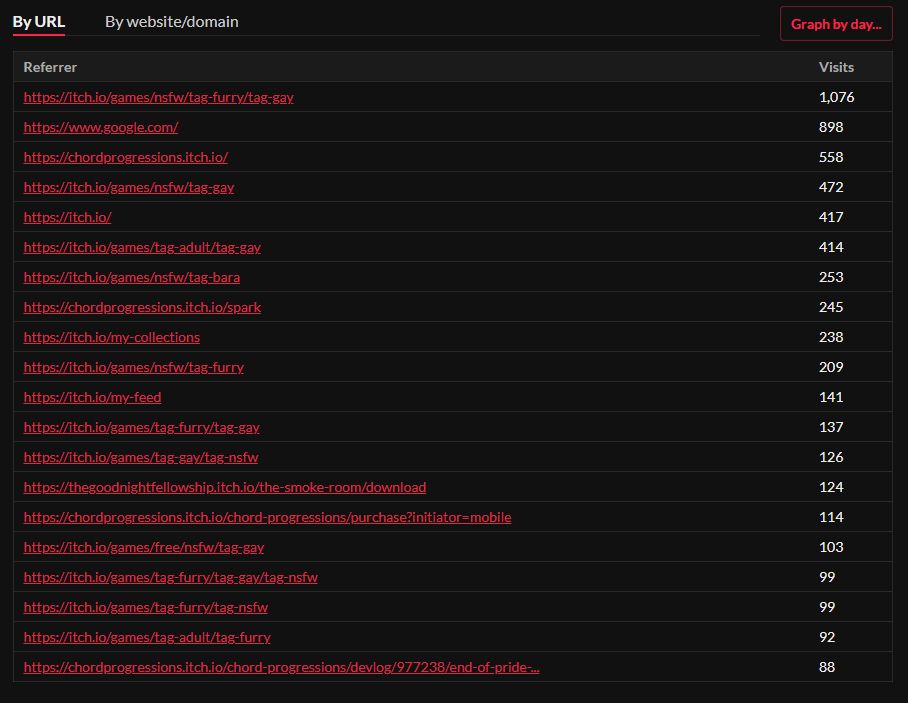Open the https://itch.io/ referrer link
Screen dimensions: 908x703
click(x=67, y=217)
